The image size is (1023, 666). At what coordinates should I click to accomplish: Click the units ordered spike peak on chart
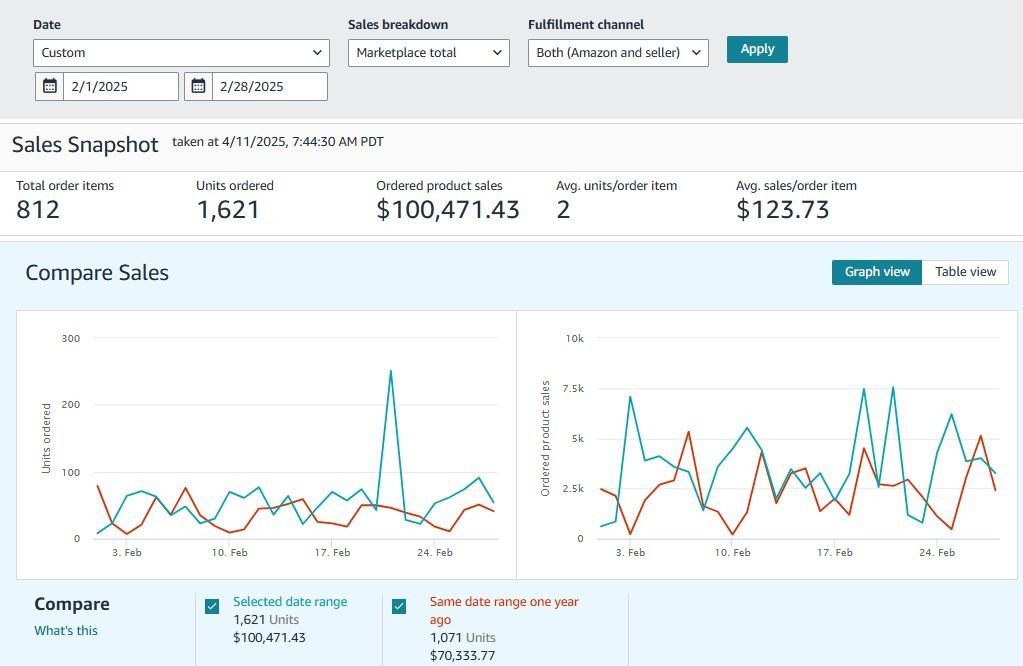[x=390, y=371]
